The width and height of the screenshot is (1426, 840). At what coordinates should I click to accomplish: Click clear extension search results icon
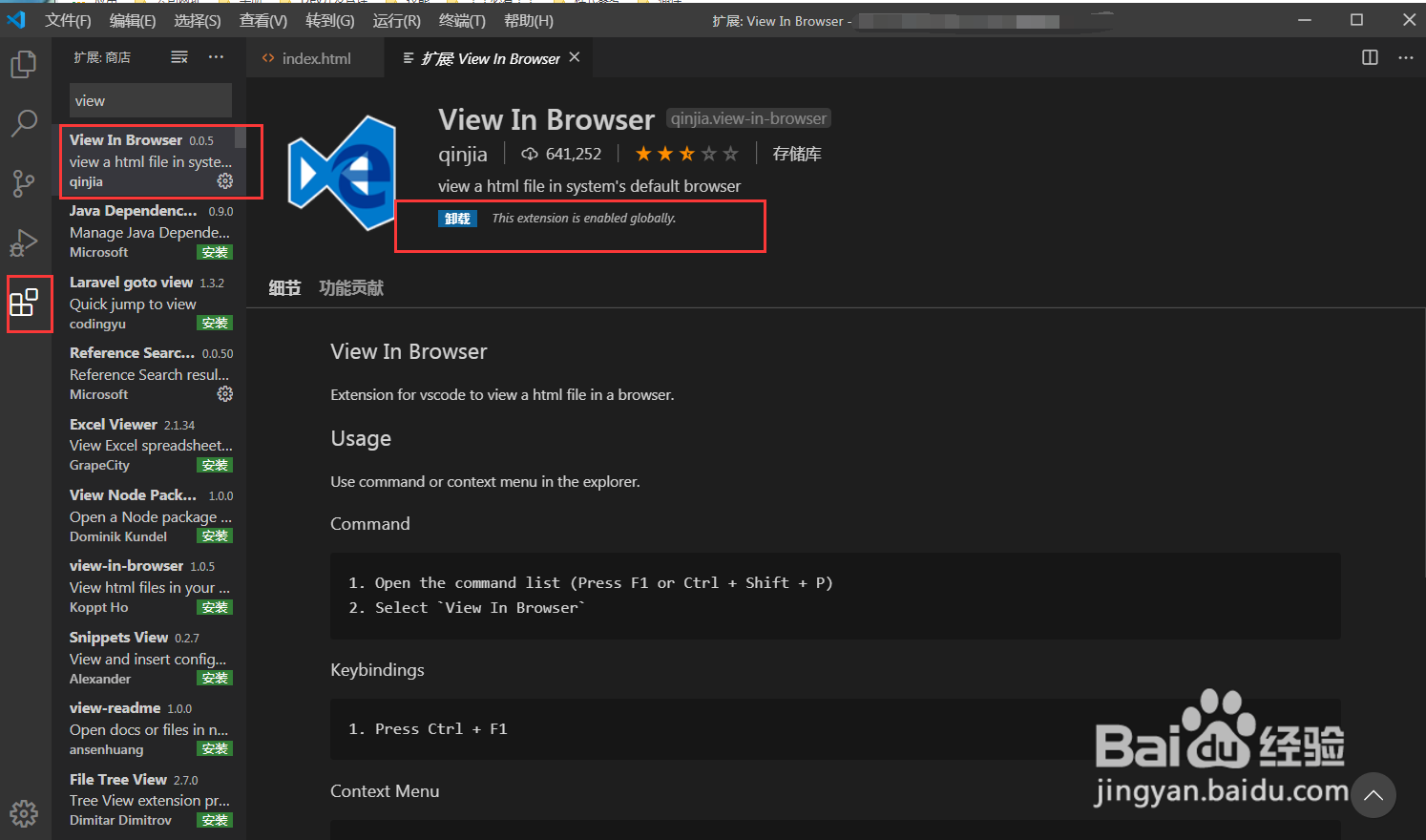[x=179, y=57]
